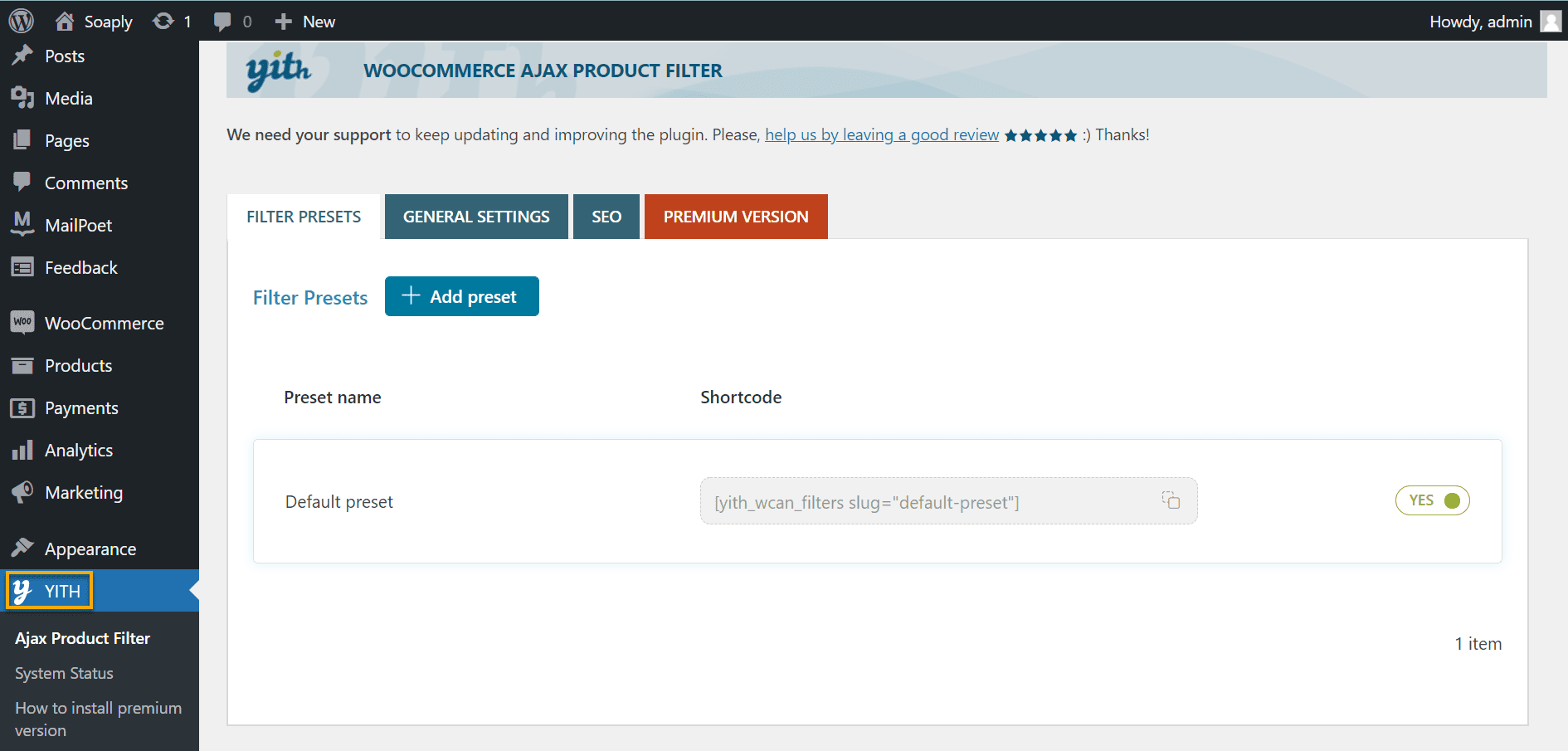Viewport: 1568px width, 751px height.
Task: Switch to the Filter Presets tab
Action: coord(304,217)
